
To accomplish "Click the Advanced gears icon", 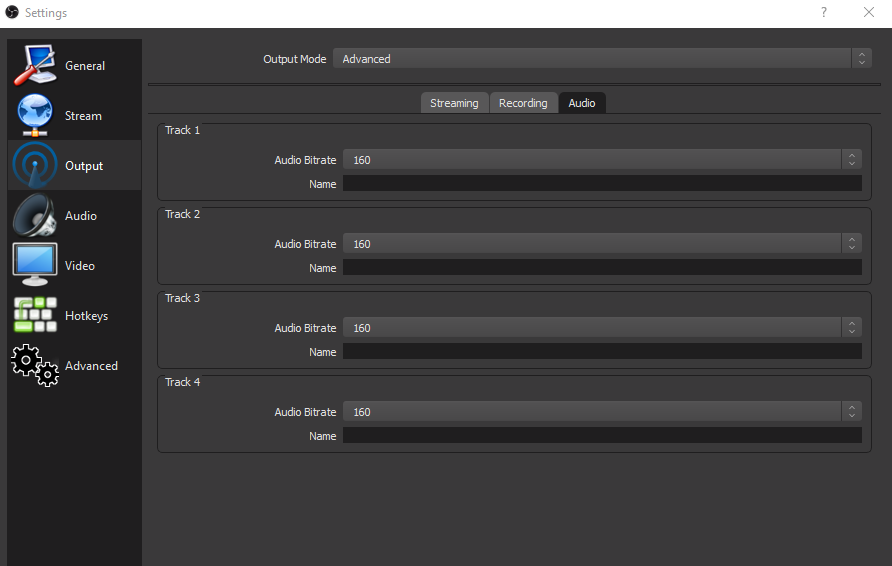I will [x=35, y=365].
